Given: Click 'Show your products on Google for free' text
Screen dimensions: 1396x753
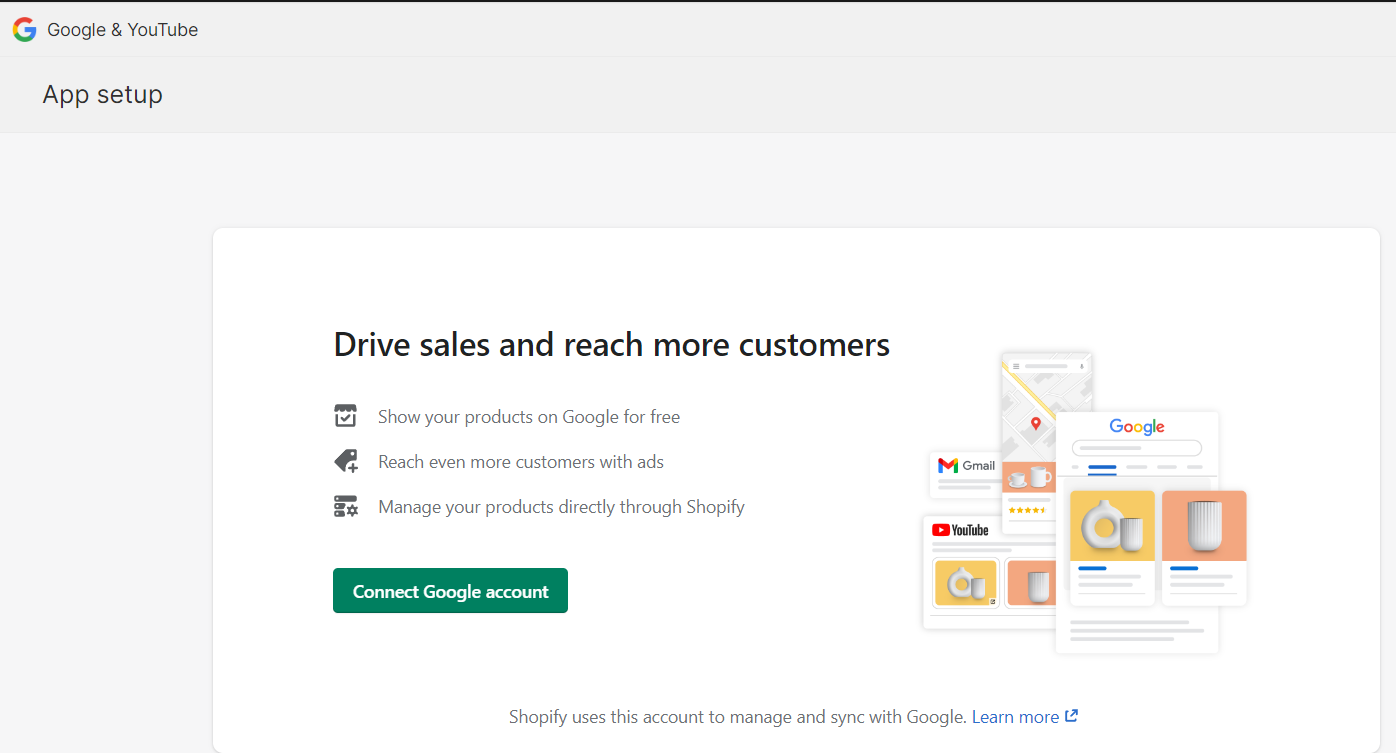Looking at the screenshot, I should pos(528,417).
